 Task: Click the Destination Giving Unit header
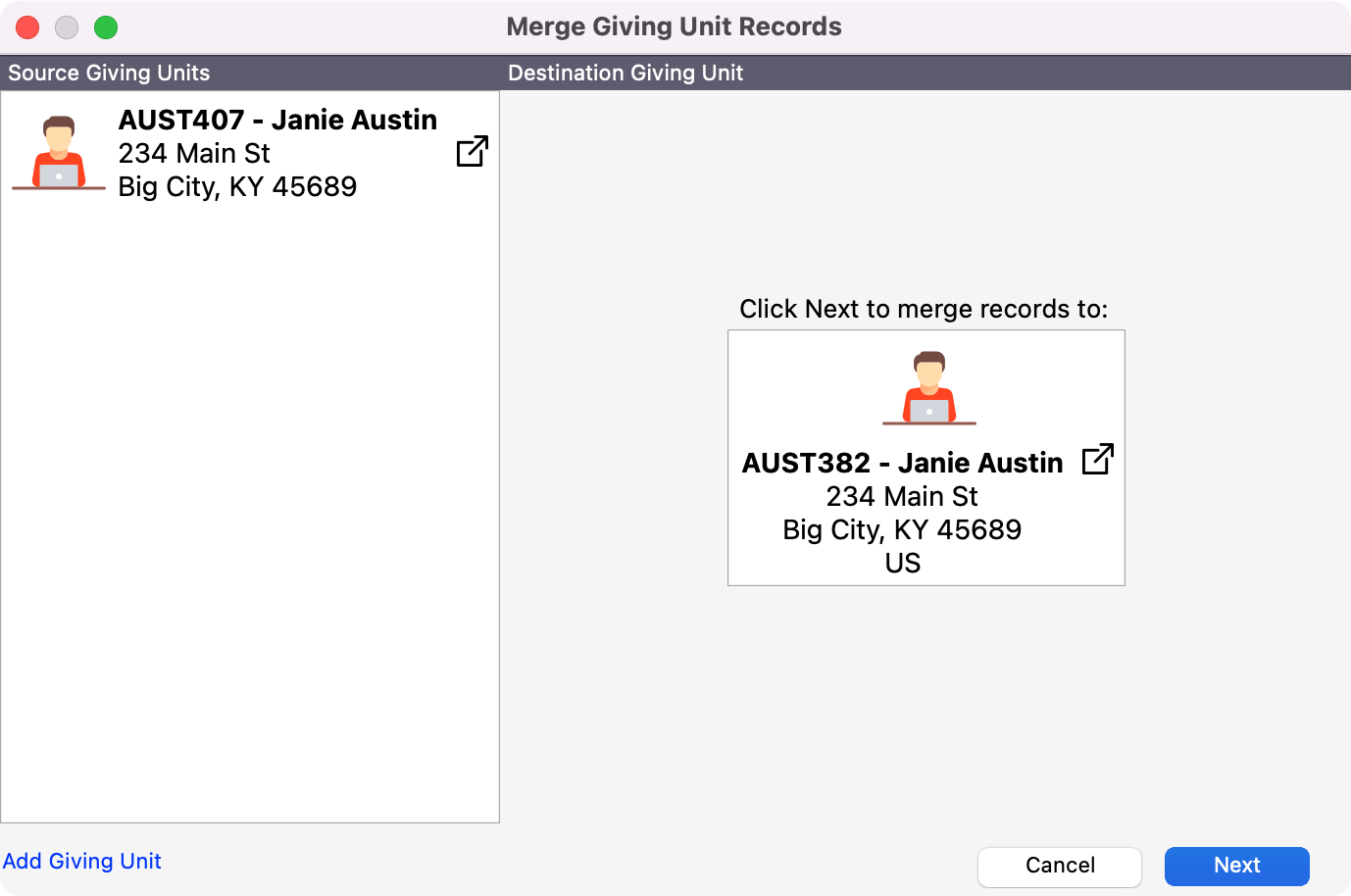[x=625, y=73]
